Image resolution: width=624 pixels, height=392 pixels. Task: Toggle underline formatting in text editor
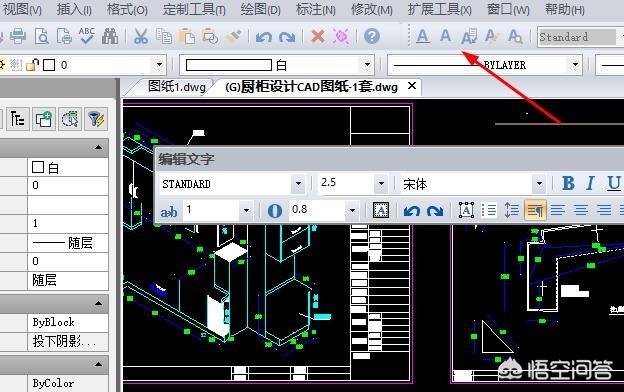point(614,183)
